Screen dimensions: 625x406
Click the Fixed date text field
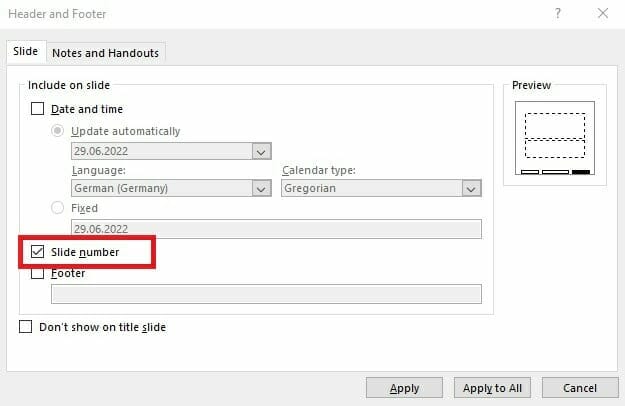274,229
